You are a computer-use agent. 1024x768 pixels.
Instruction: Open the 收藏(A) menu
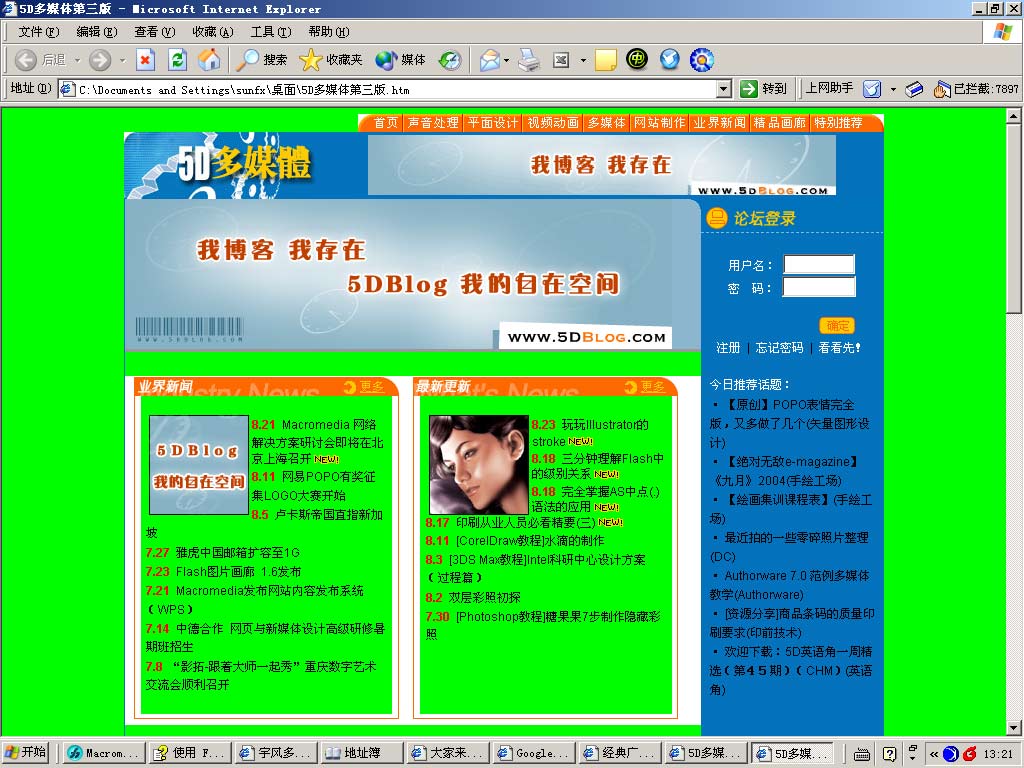(213, 31)
